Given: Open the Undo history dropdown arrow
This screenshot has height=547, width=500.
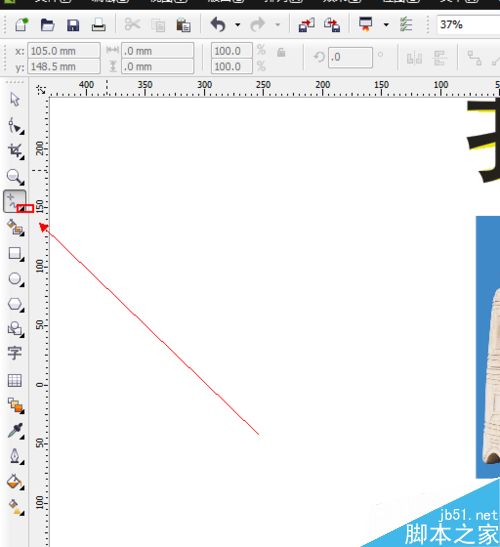Looking at the screenshot, I should pos(238,25).
